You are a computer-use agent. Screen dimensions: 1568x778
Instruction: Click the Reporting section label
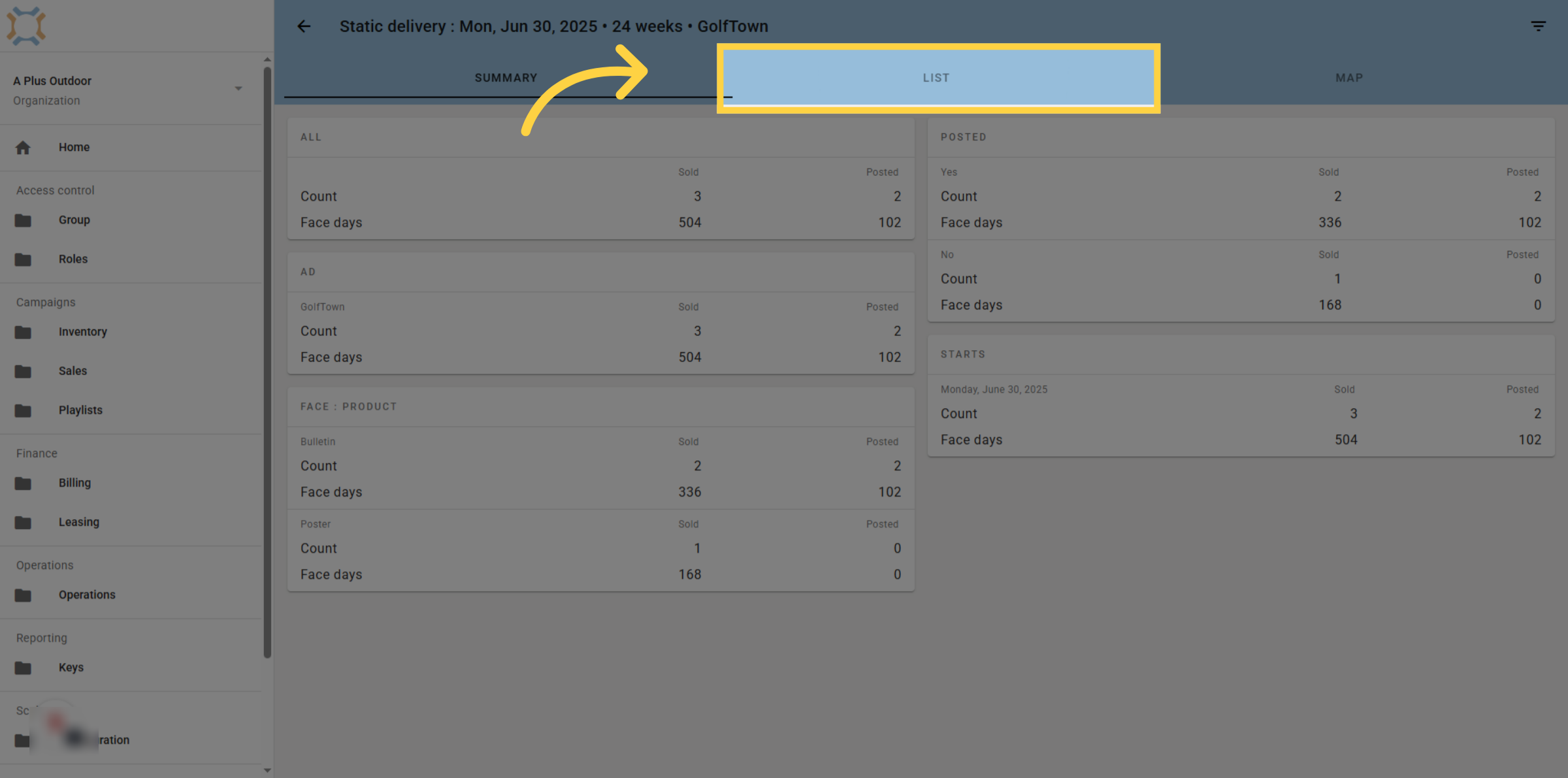click(41, 638)
